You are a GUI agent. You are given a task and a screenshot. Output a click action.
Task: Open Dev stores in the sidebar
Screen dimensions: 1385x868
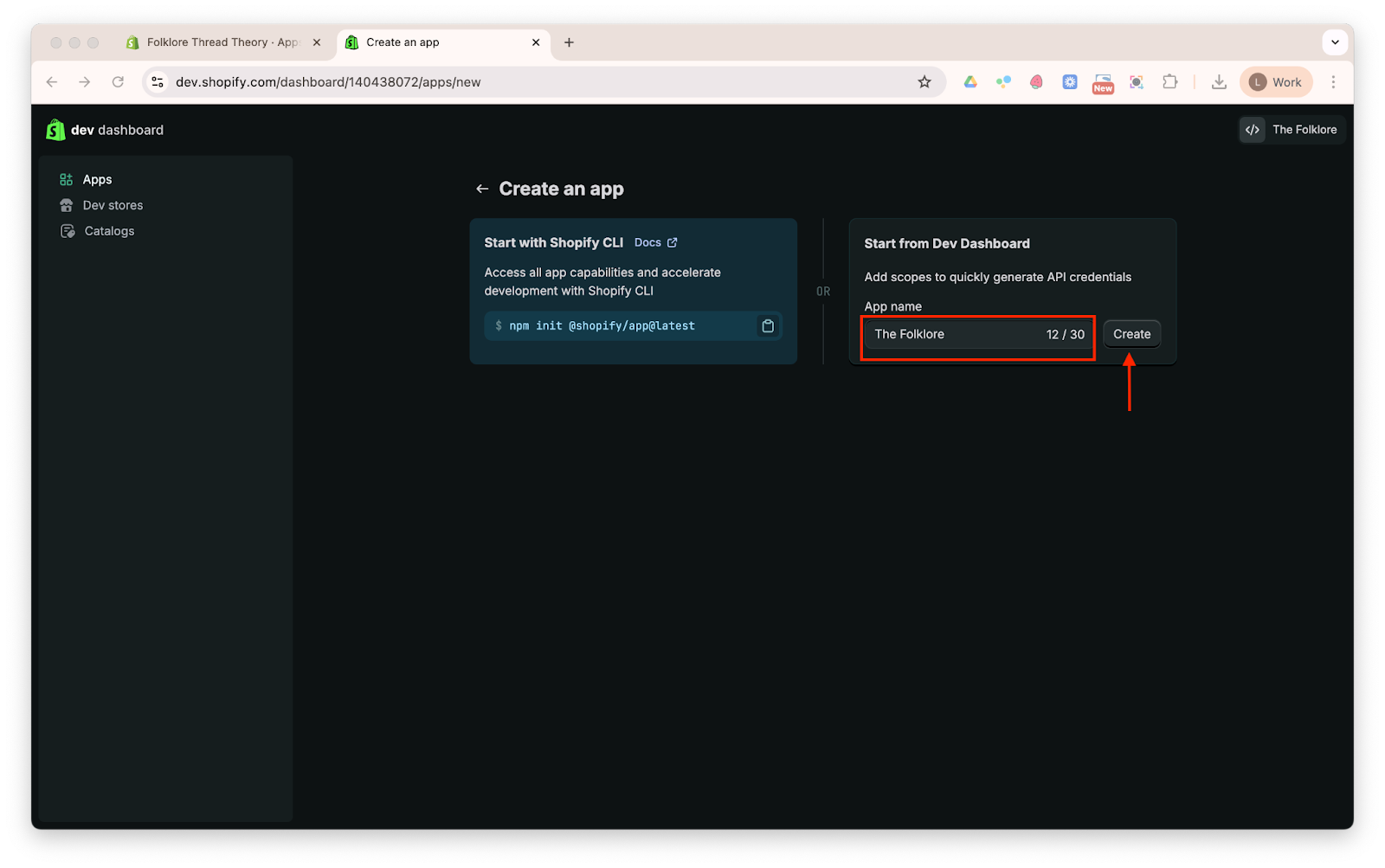(x=113, y=205)
